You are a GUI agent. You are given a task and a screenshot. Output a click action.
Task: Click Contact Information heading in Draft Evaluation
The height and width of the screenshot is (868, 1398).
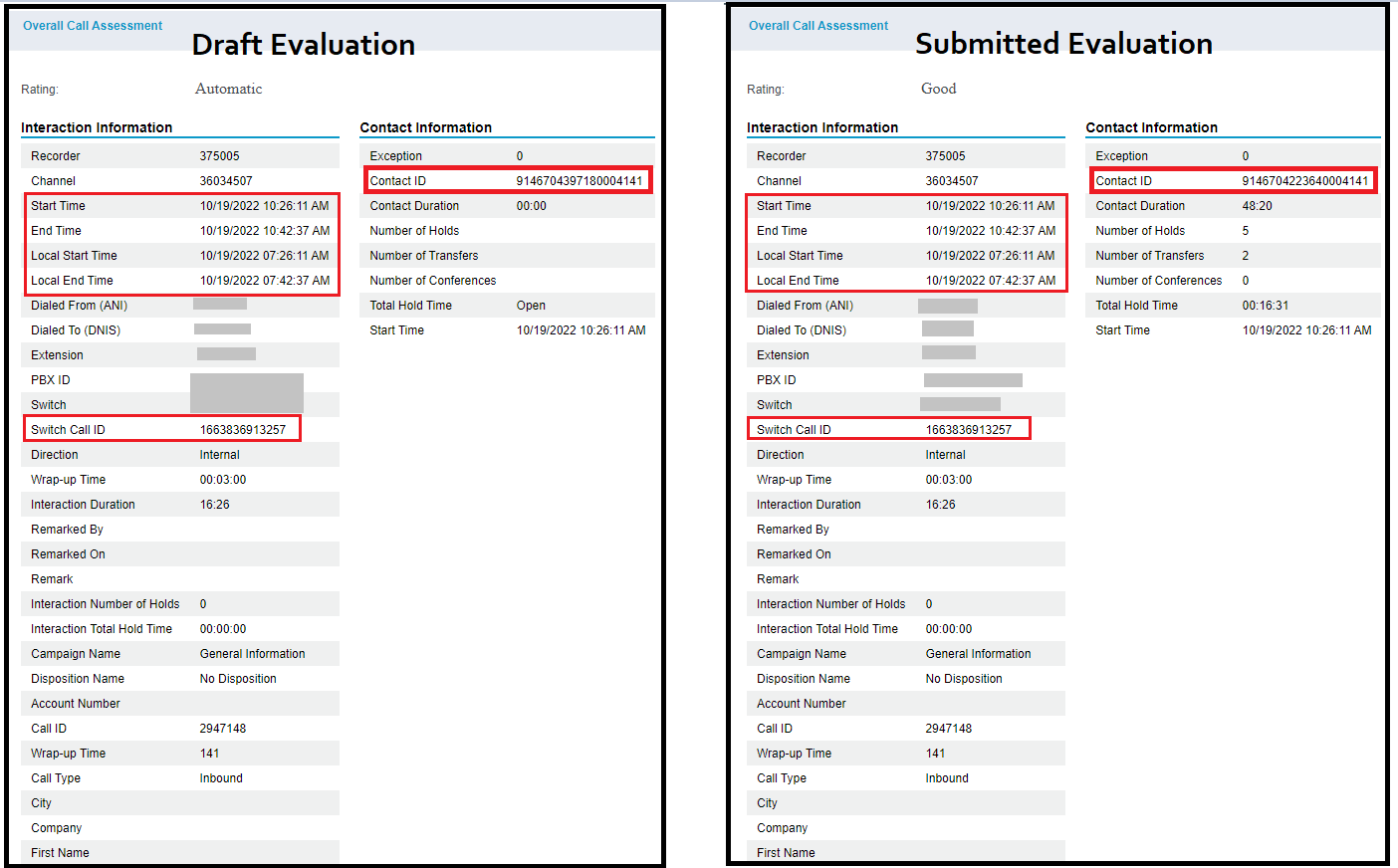tap(426, 127)
